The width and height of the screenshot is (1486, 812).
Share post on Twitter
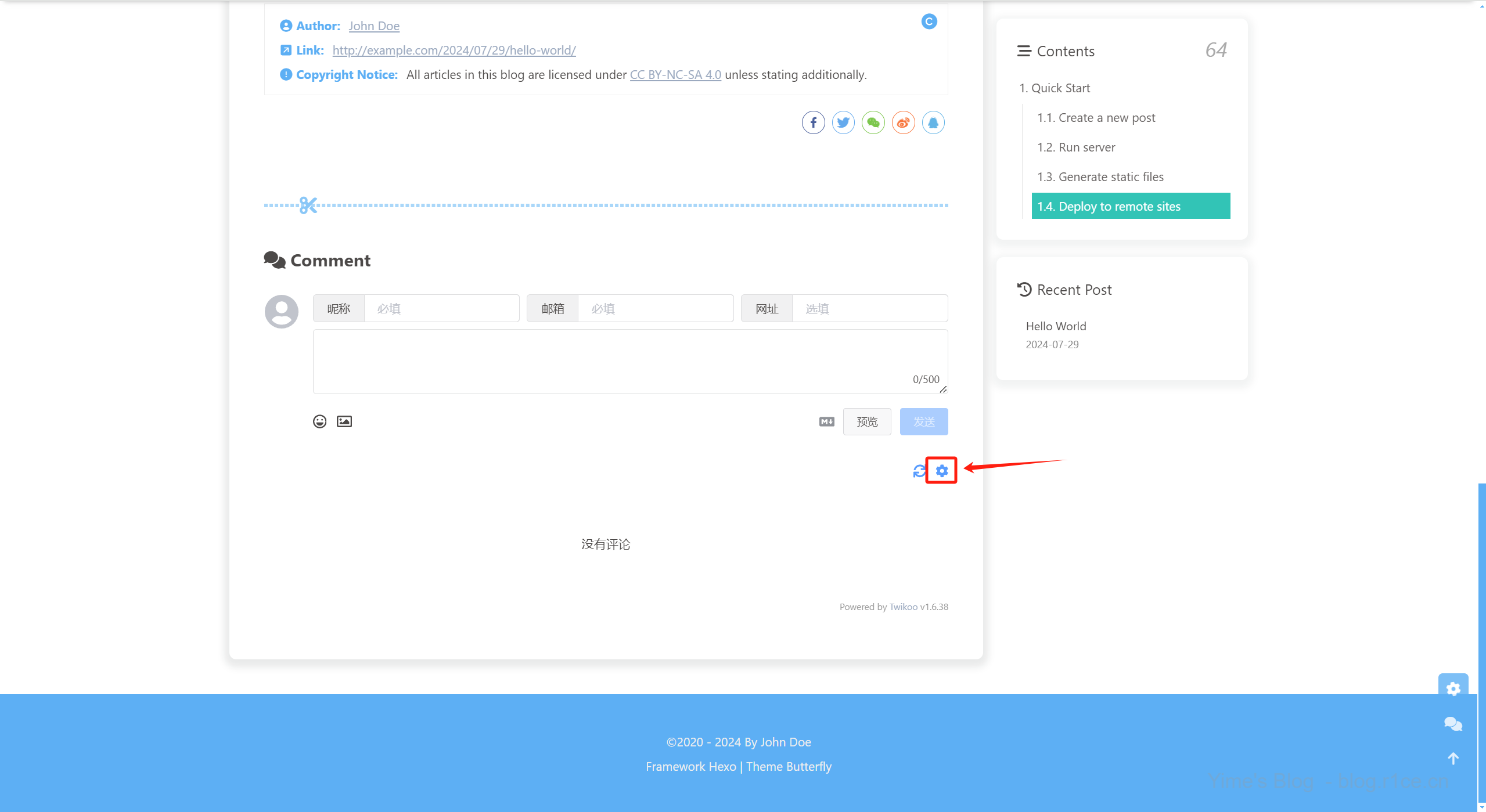(843, 122)
